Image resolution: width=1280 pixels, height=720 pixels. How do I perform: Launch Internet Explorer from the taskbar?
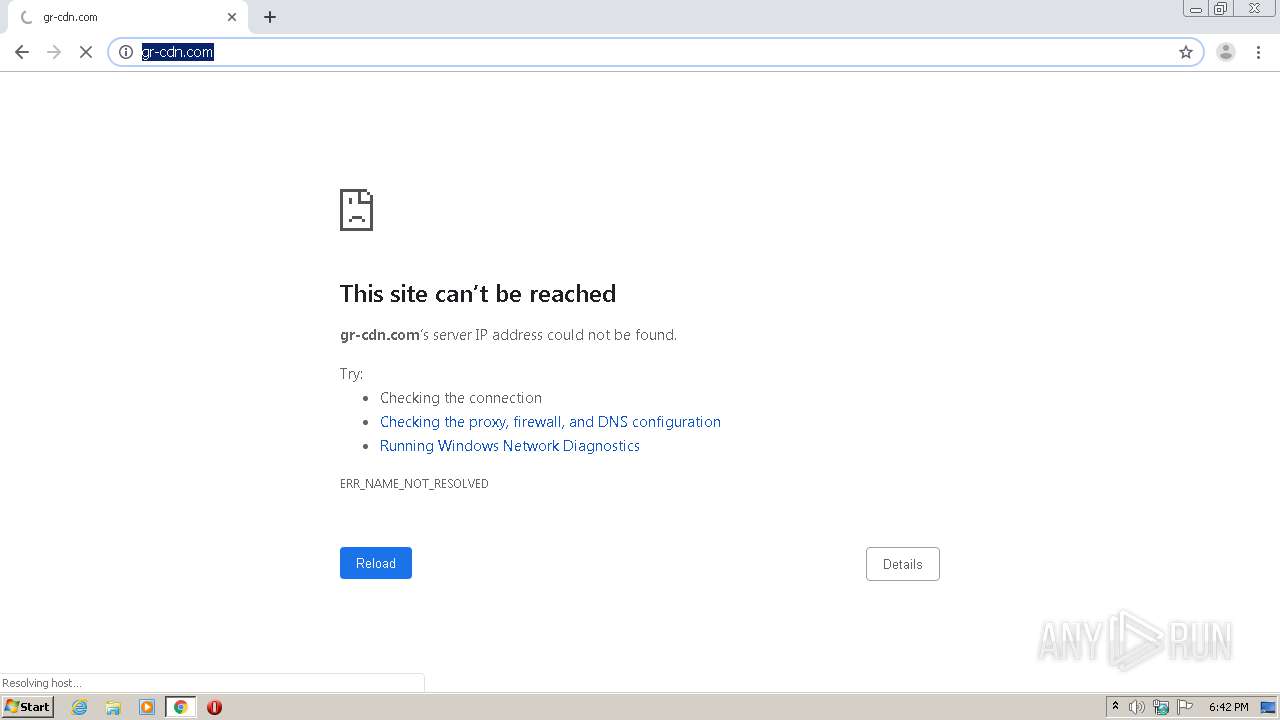pos(80,707)
